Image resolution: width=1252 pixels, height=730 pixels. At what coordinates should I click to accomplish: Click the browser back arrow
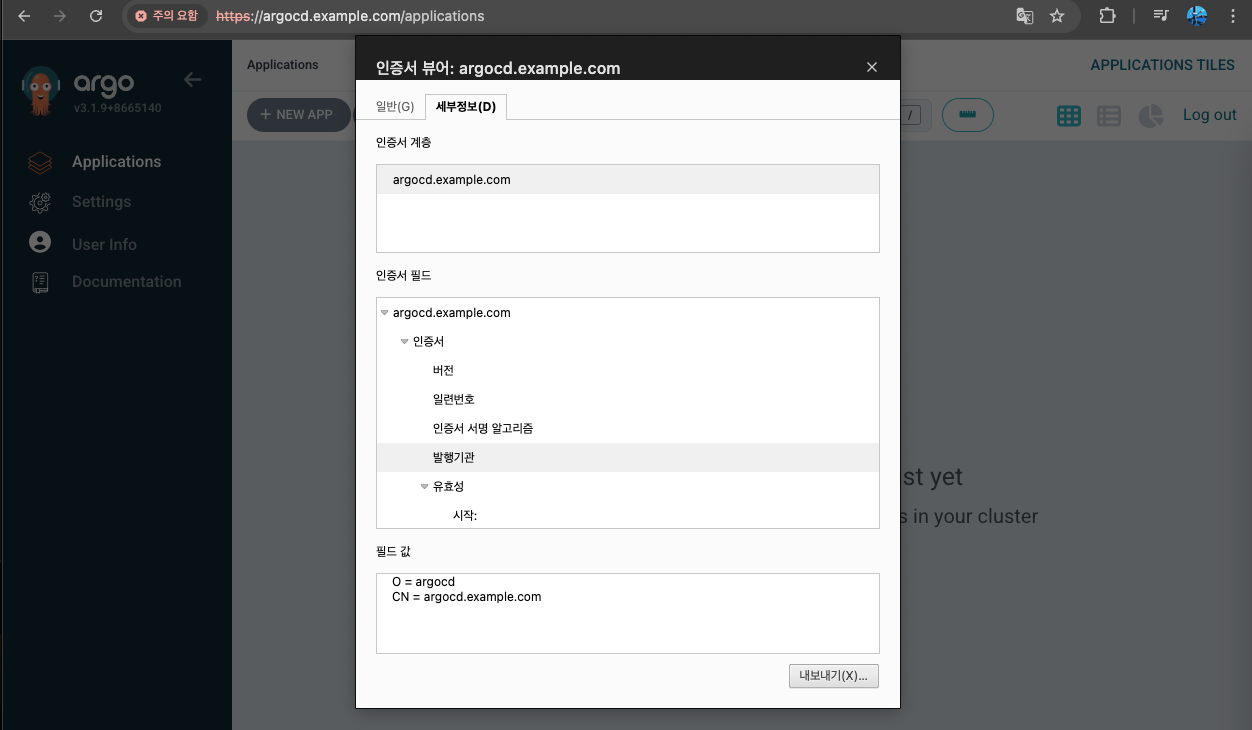click(x=24, y=16)
